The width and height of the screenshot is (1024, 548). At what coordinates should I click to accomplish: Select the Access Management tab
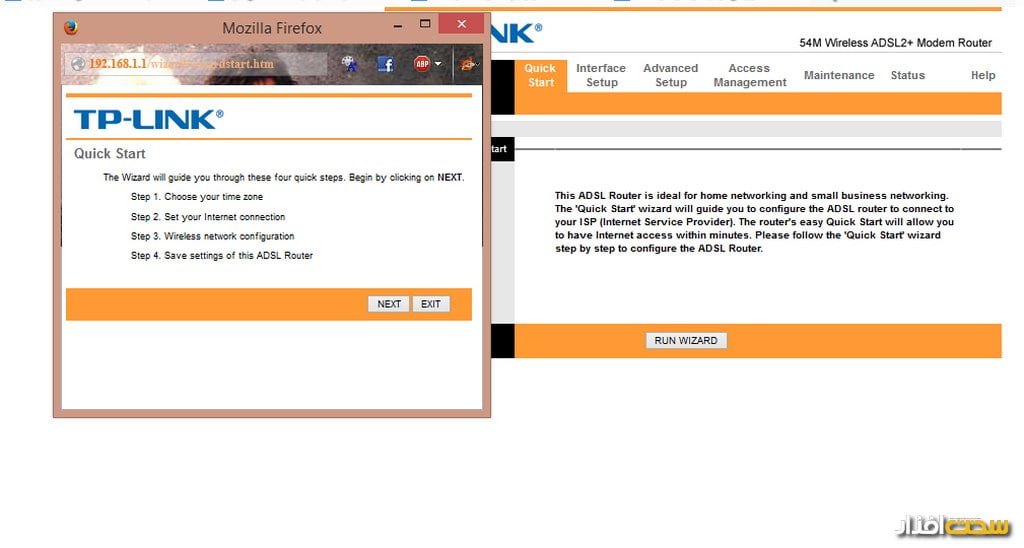point(749,76)
